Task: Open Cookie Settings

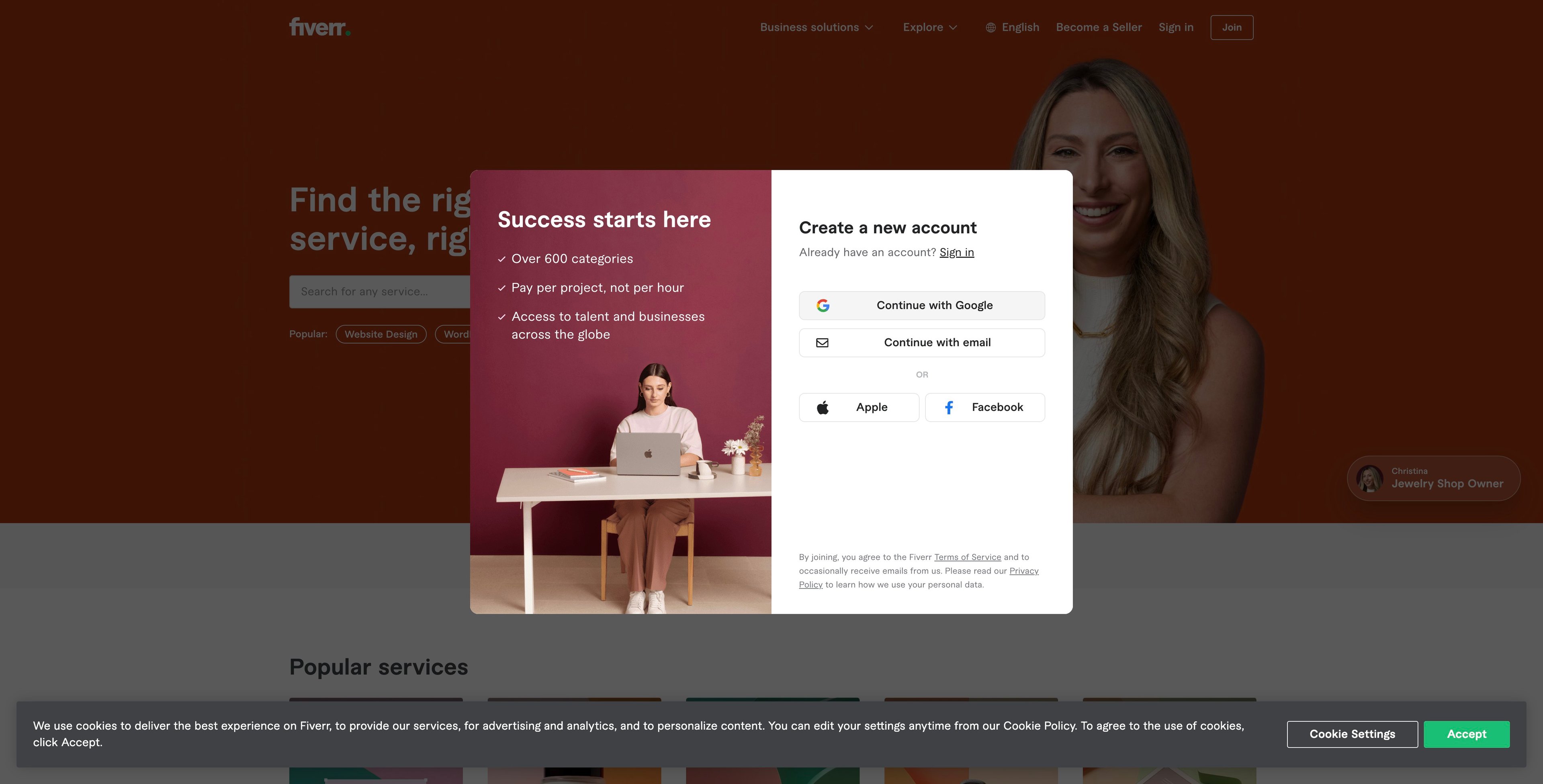Action: click(1352, 734)
